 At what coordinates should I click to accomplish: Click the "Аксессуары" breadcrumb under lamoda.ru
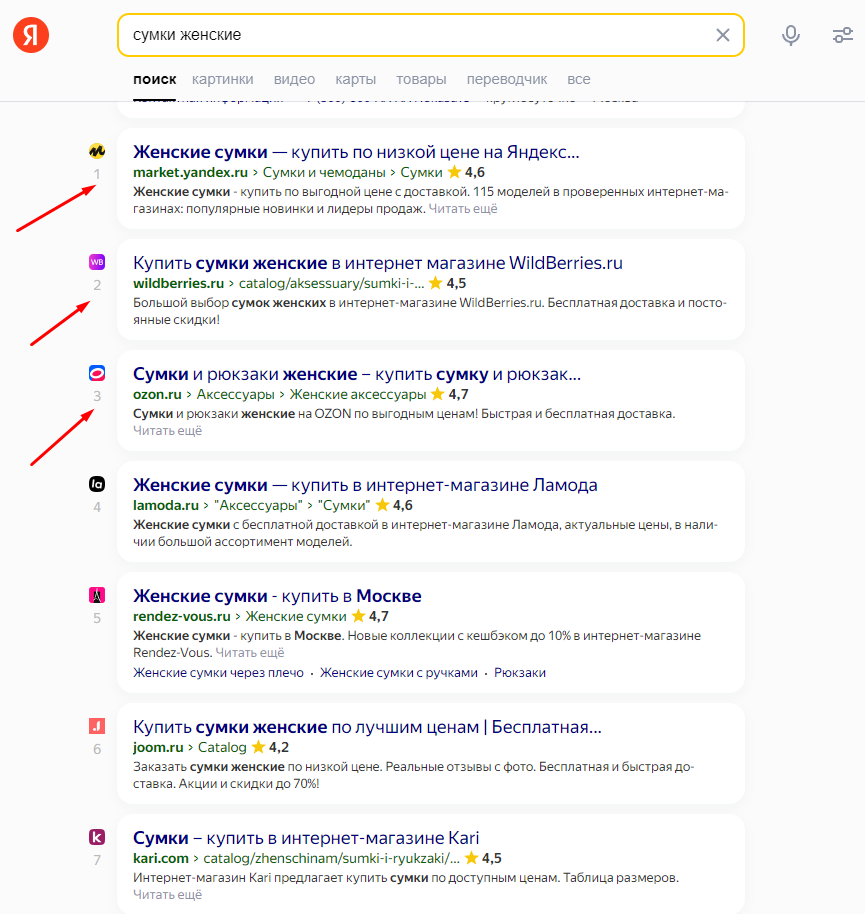pos(258,505)
